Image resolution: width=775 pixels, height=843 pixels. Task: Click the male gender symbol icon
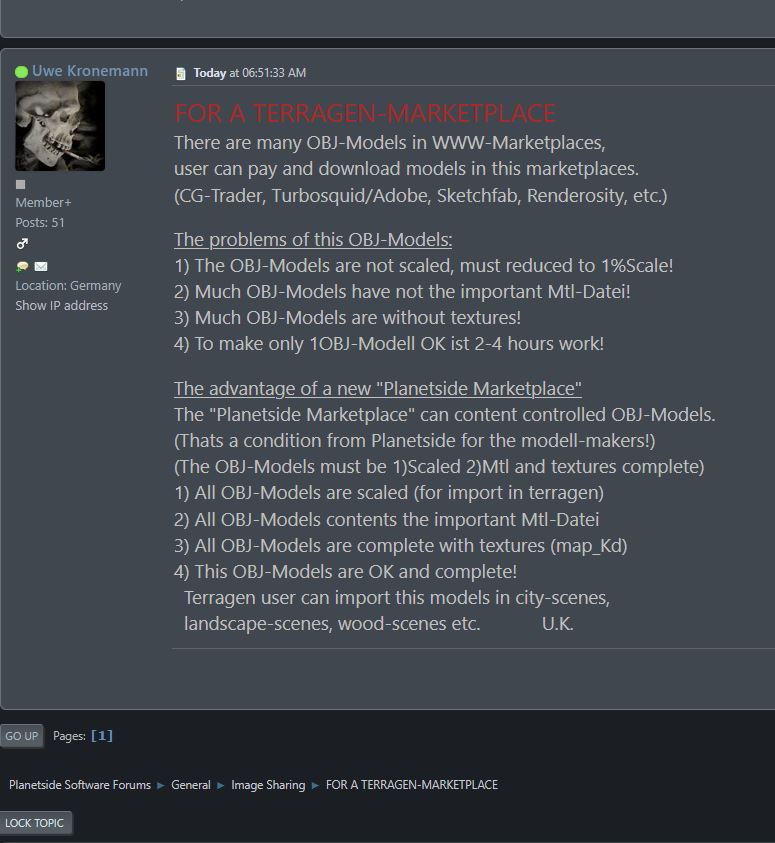(22, 244)
